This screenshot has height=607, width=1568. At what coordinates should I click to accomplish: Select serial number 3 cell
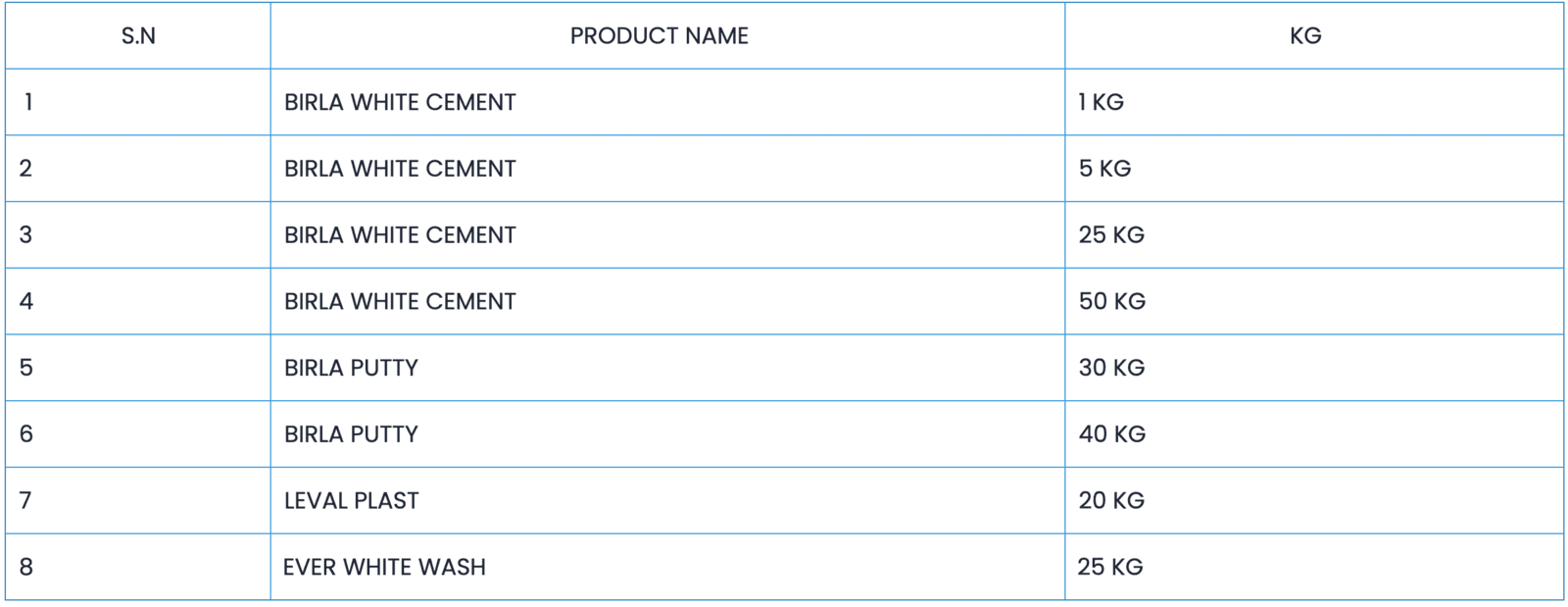click(26, 235)
